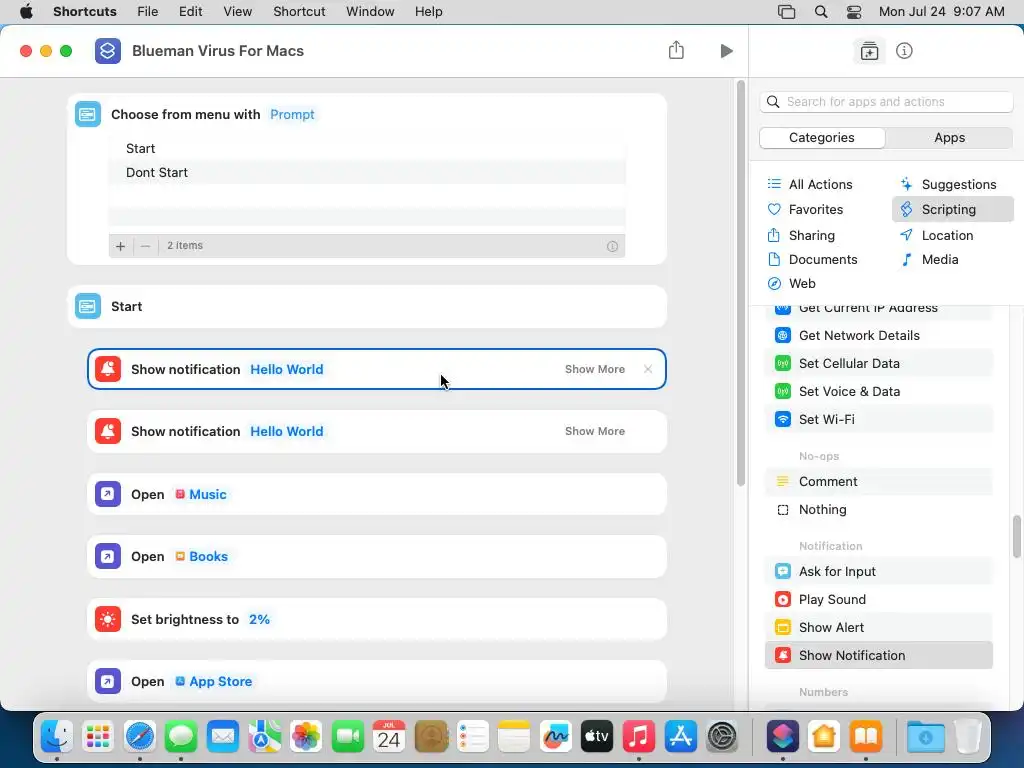Image resolution: width=1024 pixels, height=768 pixels.
Task: Select the All Actions category
Action: pyautogui.click(x=810, y=184)
